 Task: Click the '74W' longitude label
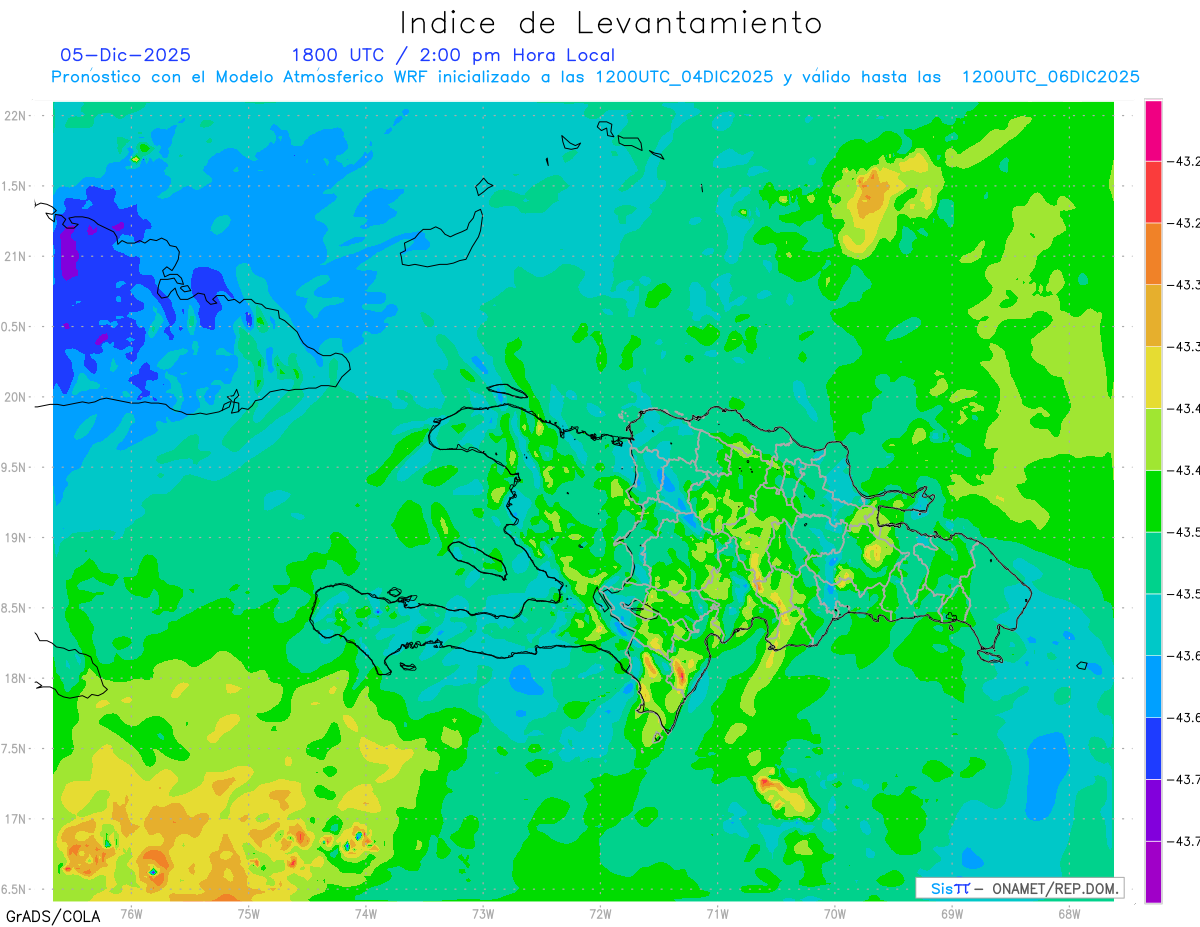tap(366, 913)
